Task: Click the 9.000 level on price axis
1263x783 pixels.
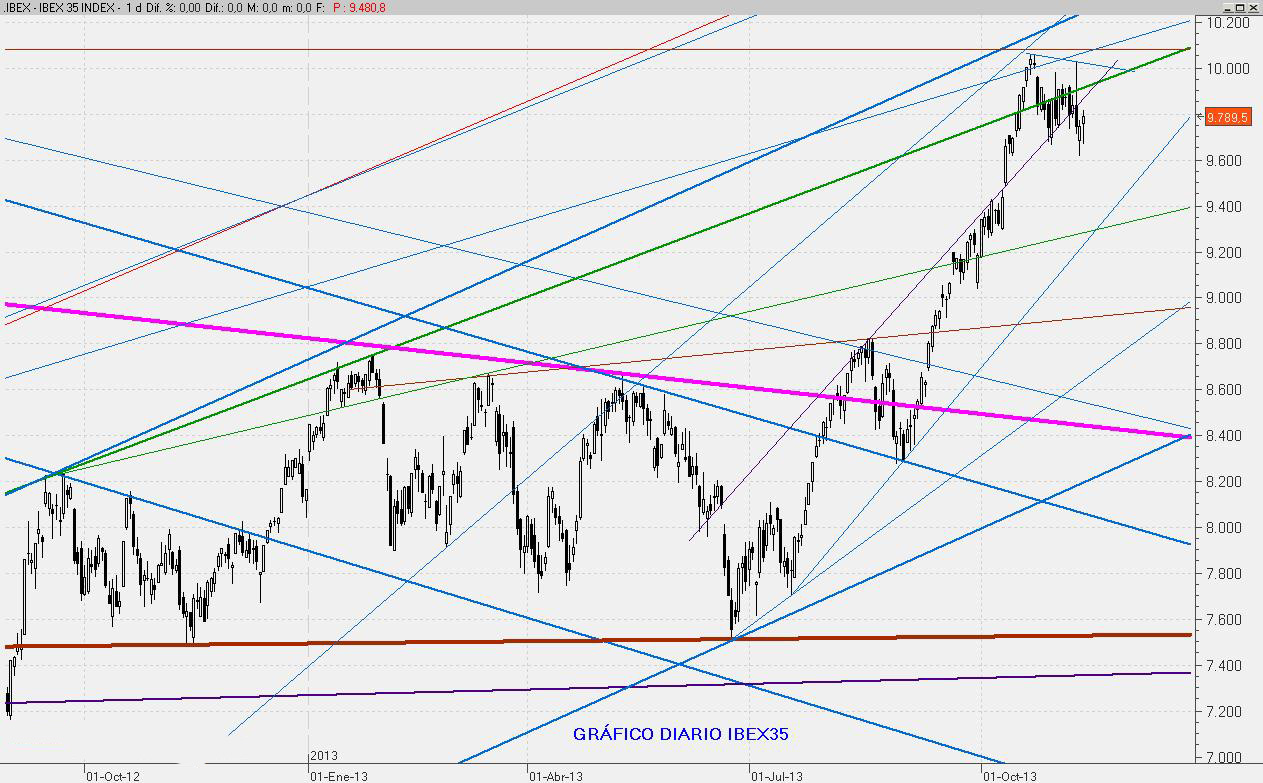Action: pyautogui.click(x=1227, y=298)
